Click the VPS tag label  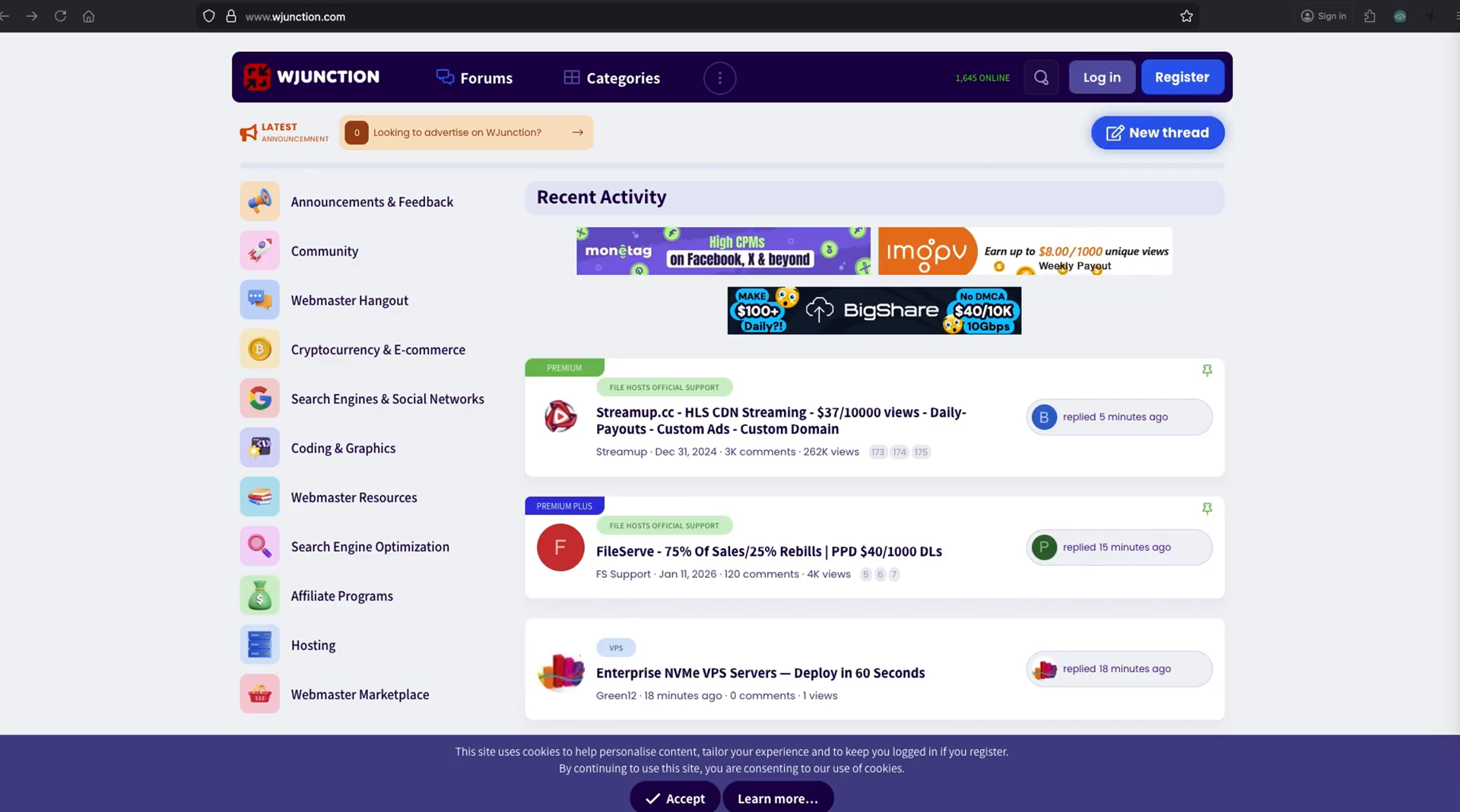coord(616,649)
